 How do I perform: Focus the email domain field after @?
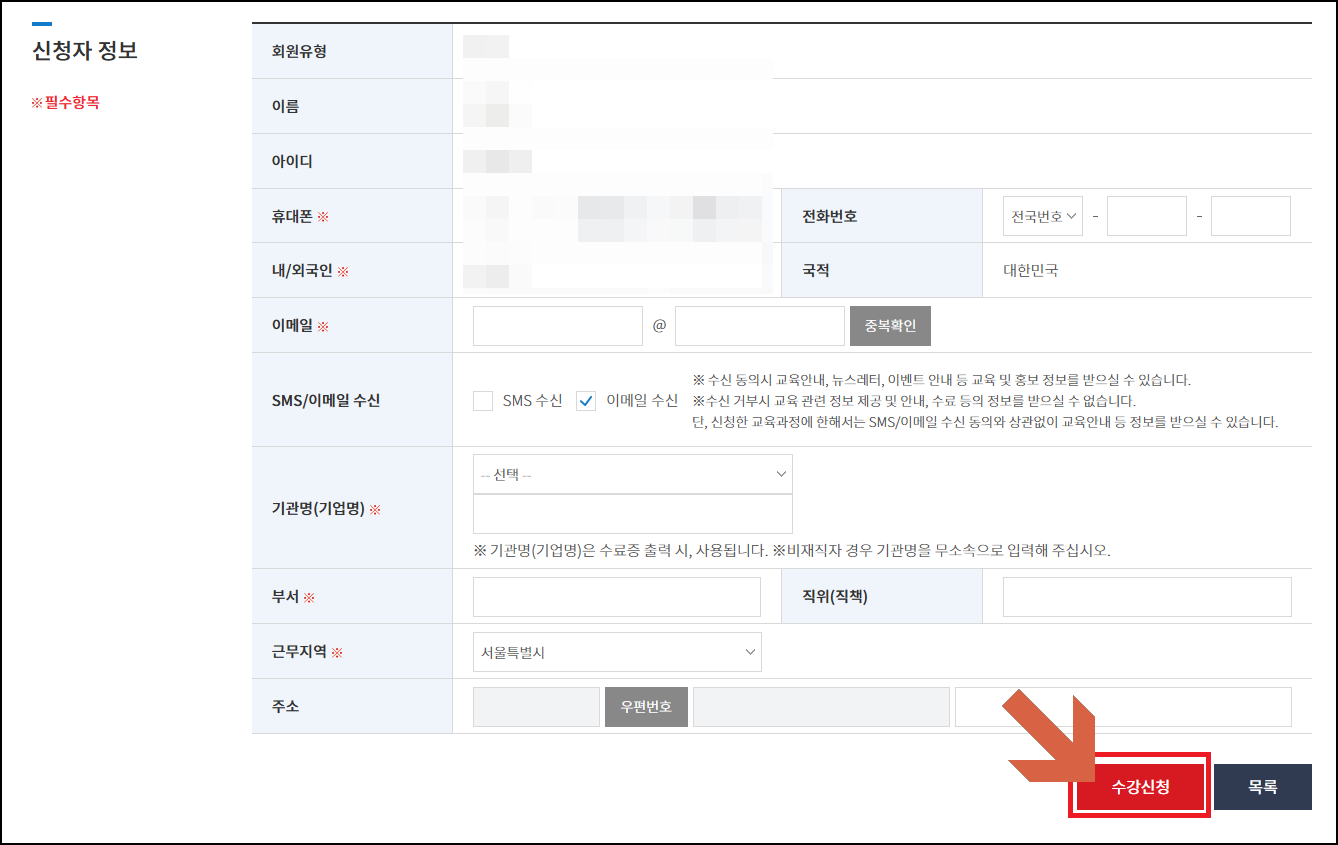[760, 326]
